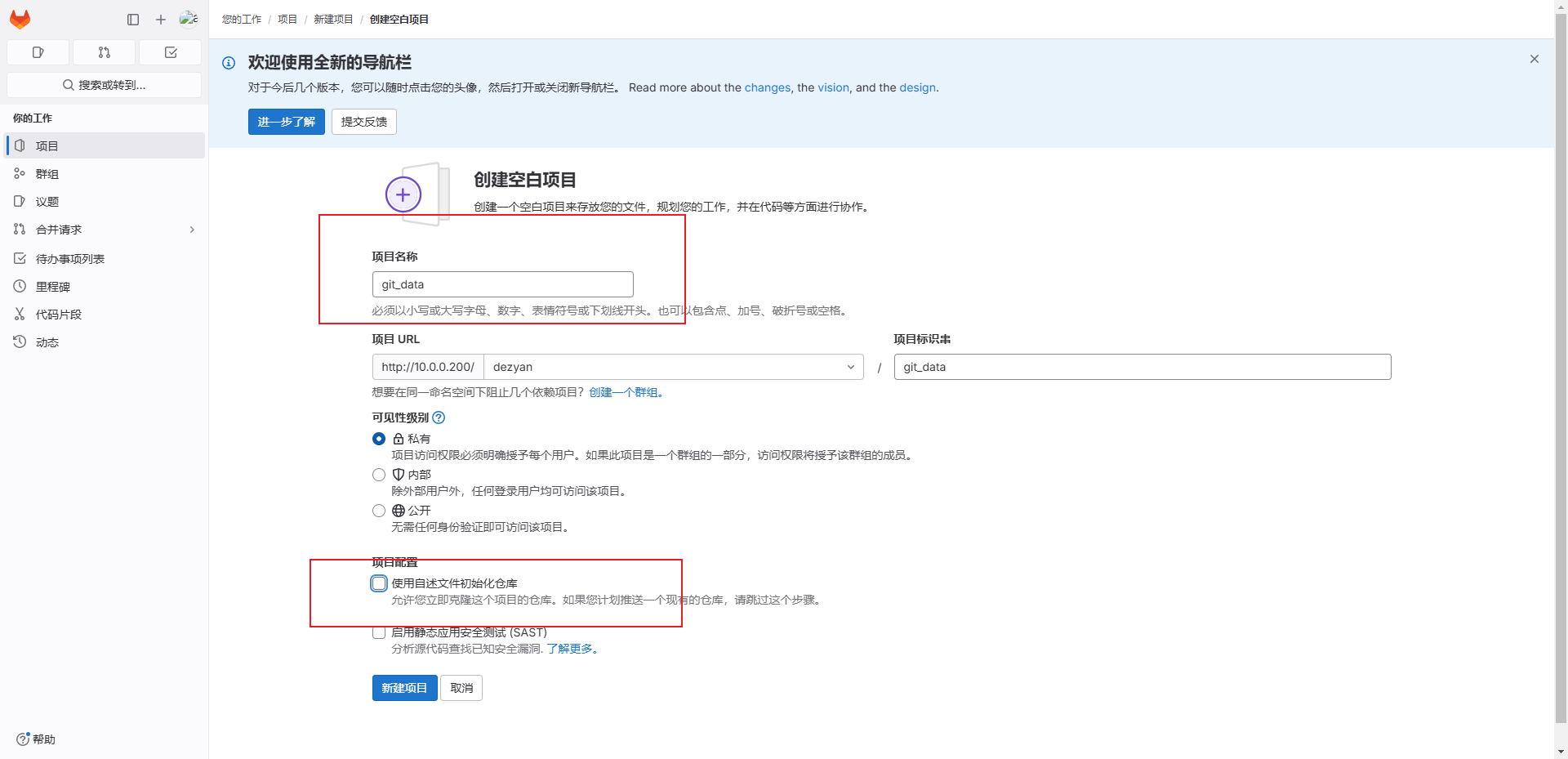1568x759 pixels.
Task: Open 群组 in the sidebar
Action: (105, 173)
